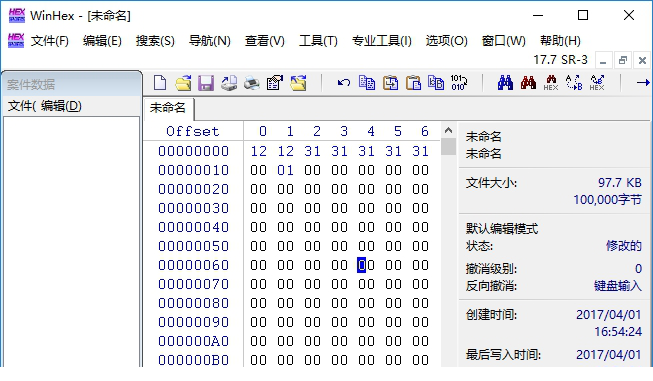Click the red binoculars search icon
The width and height of the screenshot is (653, 381).
click(x=528, y=83)
